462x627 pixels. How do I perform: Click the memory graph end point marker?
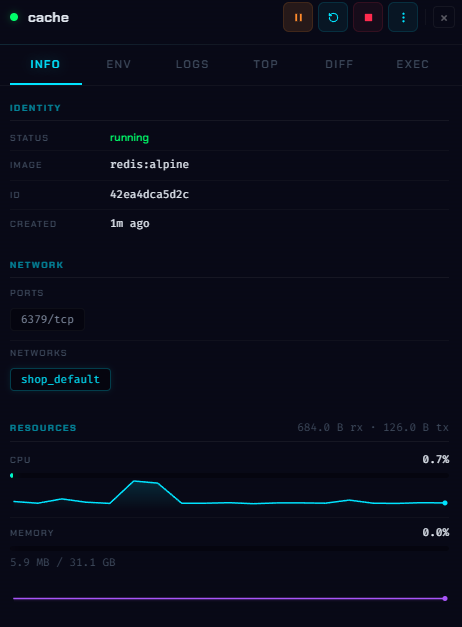click(445, 599)
